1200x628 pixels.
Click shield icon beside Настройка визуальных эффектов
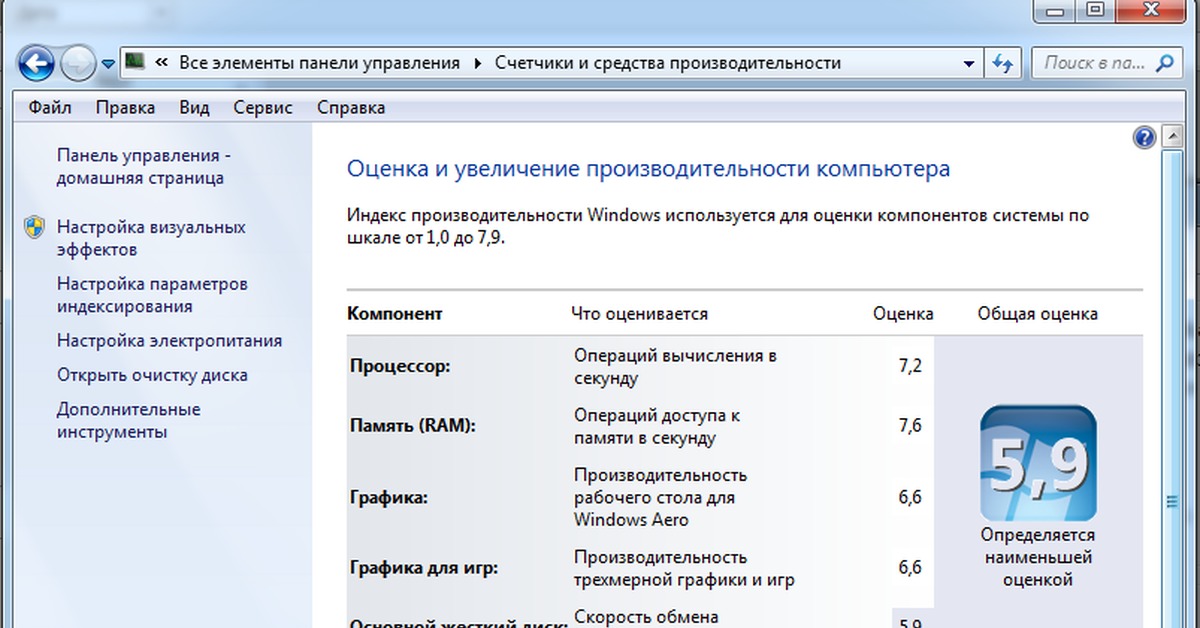pos(34,228)
